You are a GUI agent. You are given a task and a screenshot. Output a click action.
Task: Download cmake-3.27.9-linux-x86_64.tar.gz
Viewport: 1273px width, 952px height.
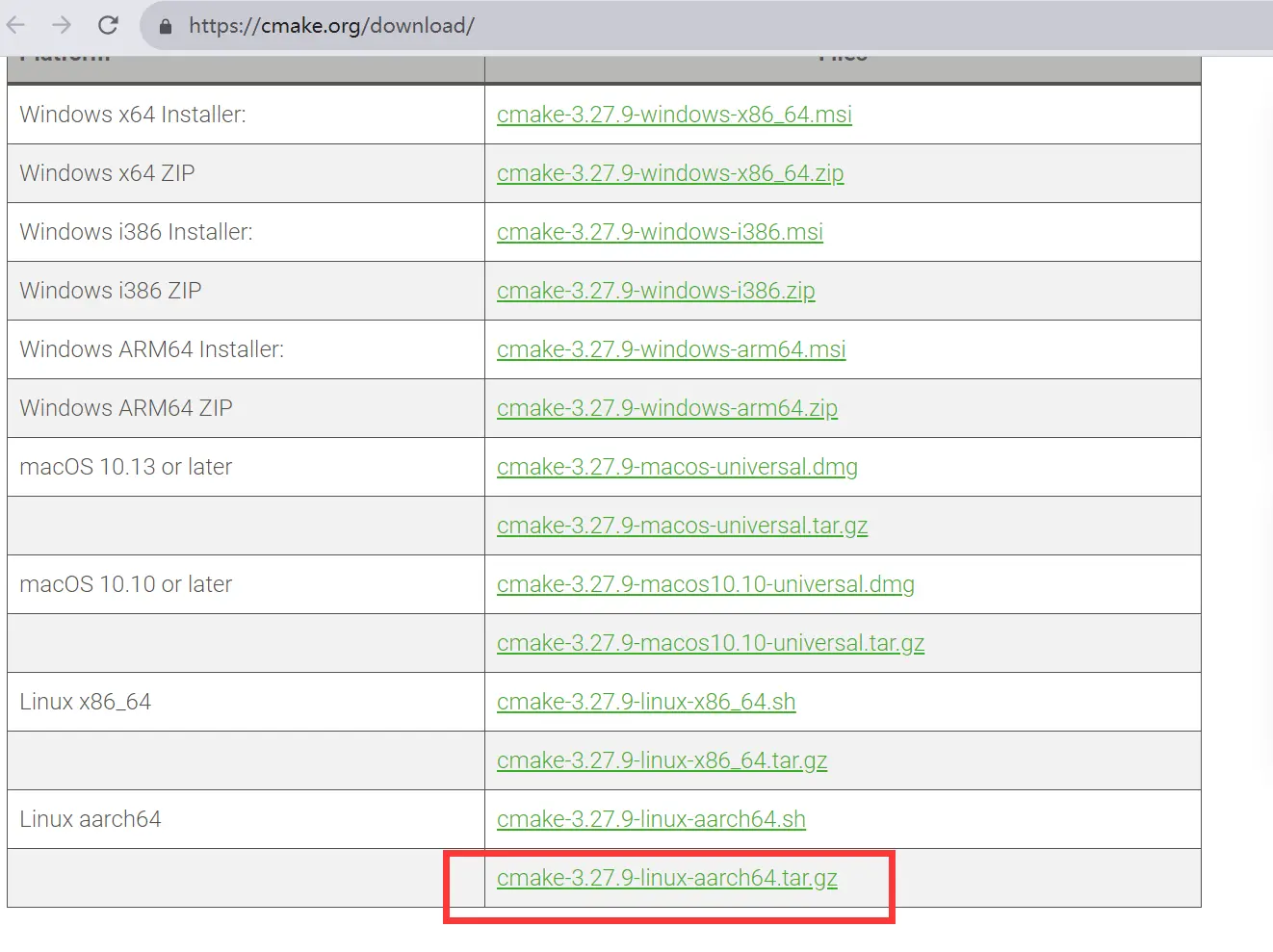point(662,760)
